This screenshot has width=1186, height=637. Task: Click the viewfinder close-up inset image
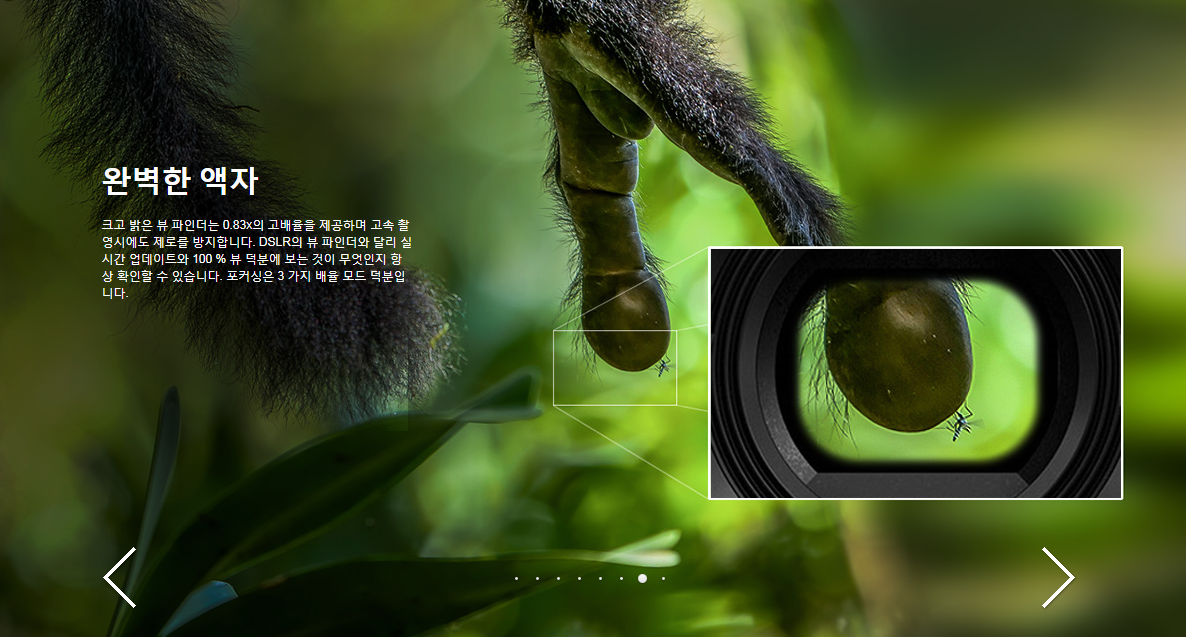tap(915, 373)
